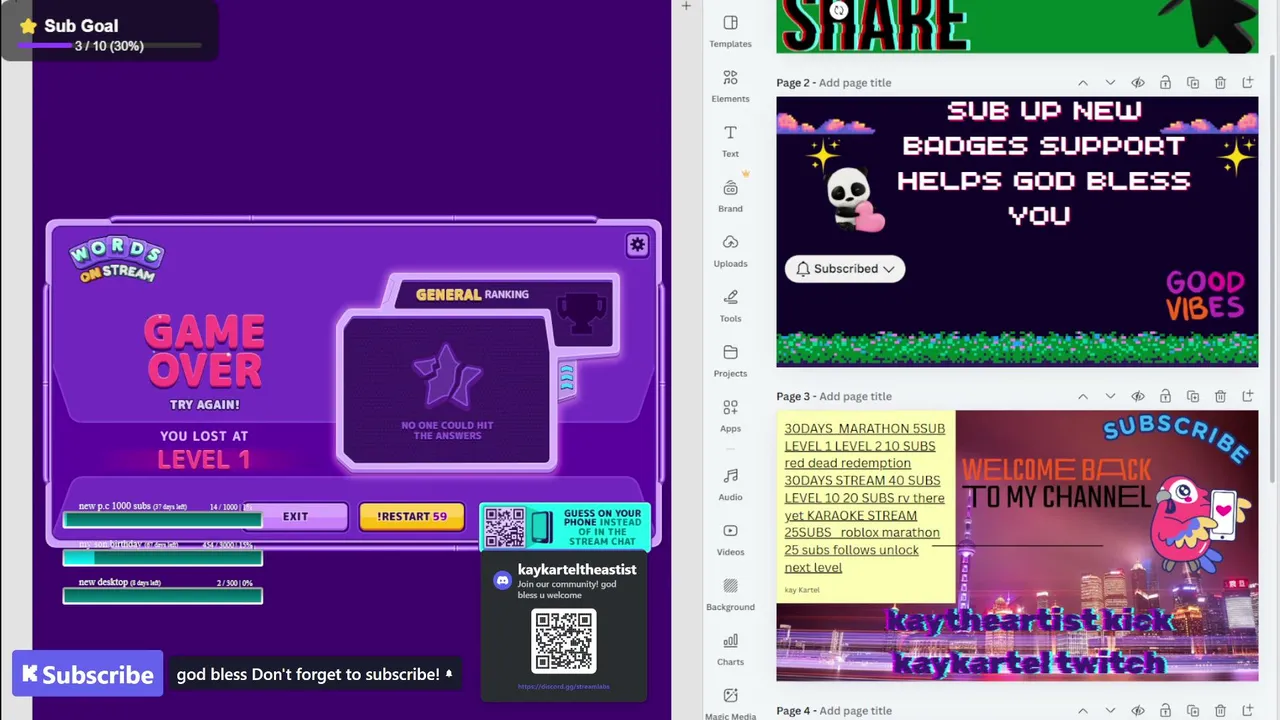The height and width of the screenshot is (720, 1280).
Task: Add a new page after Page 4
Action: click(1248, 711)
